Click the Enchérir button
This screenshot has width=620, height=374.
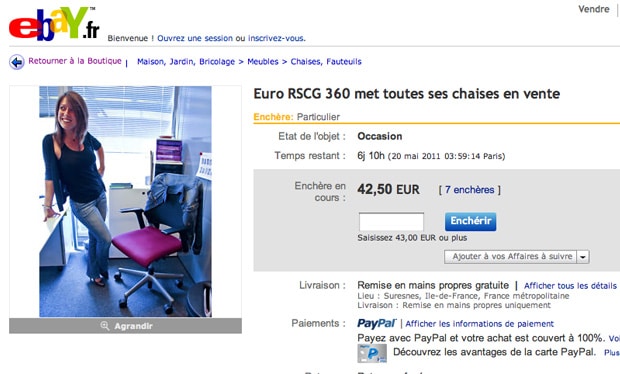(471, 221)
